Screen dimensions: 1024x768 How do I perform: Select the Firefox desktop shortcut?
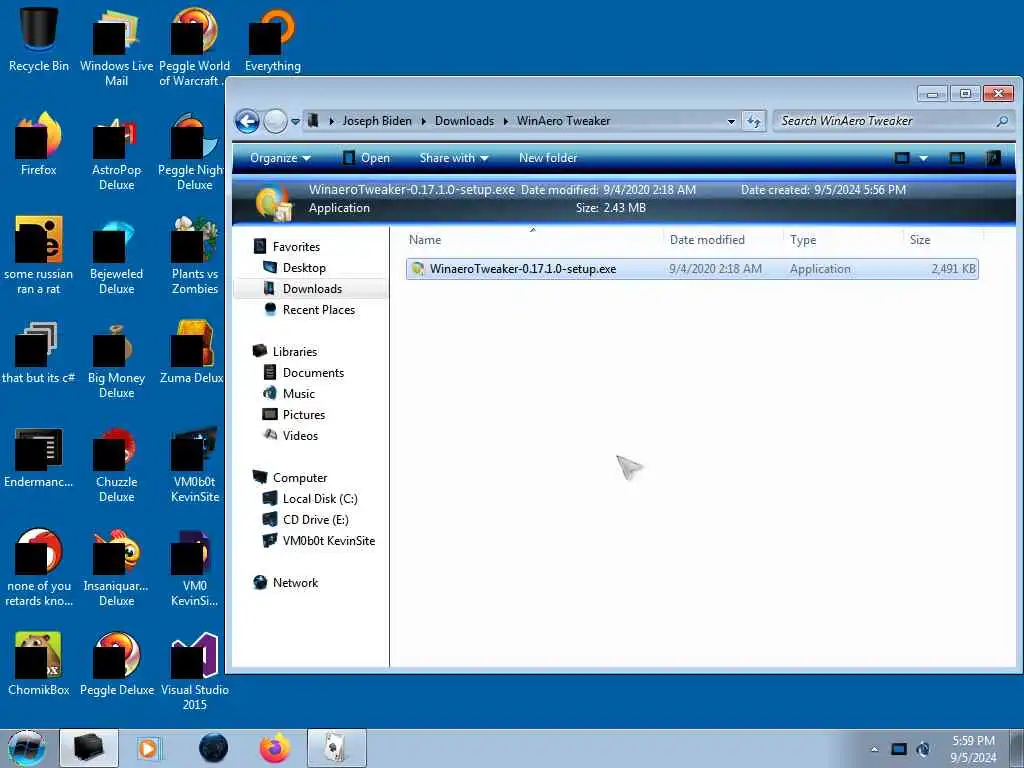tap(39, 144)
